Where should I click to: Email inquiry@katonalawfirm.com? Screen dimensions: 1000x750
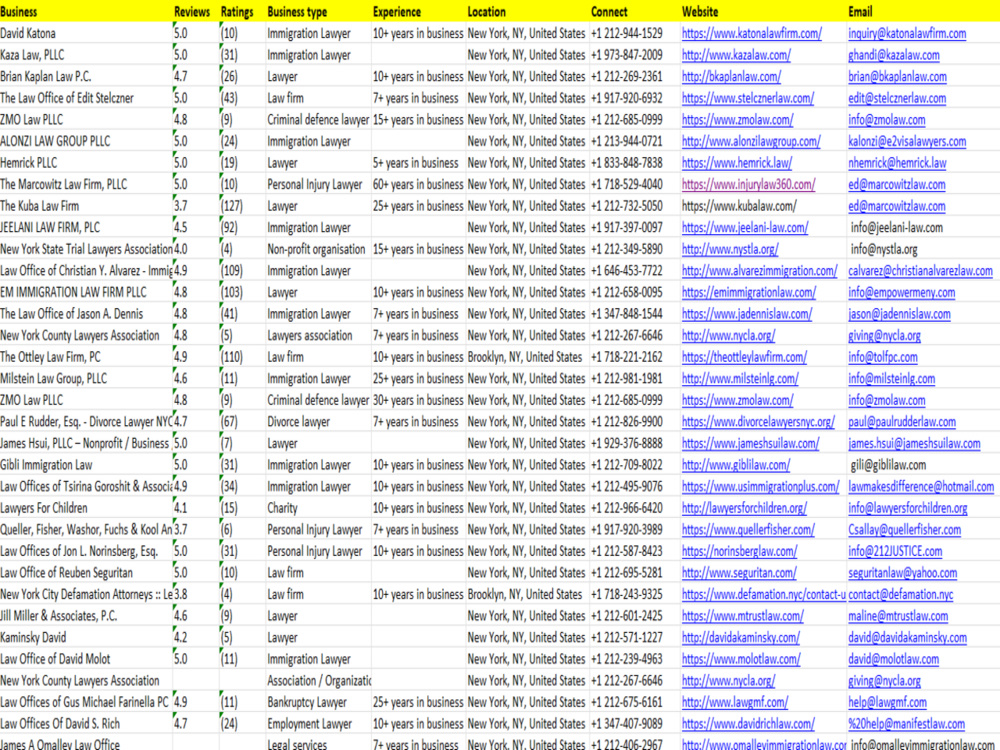pos(907,33)
